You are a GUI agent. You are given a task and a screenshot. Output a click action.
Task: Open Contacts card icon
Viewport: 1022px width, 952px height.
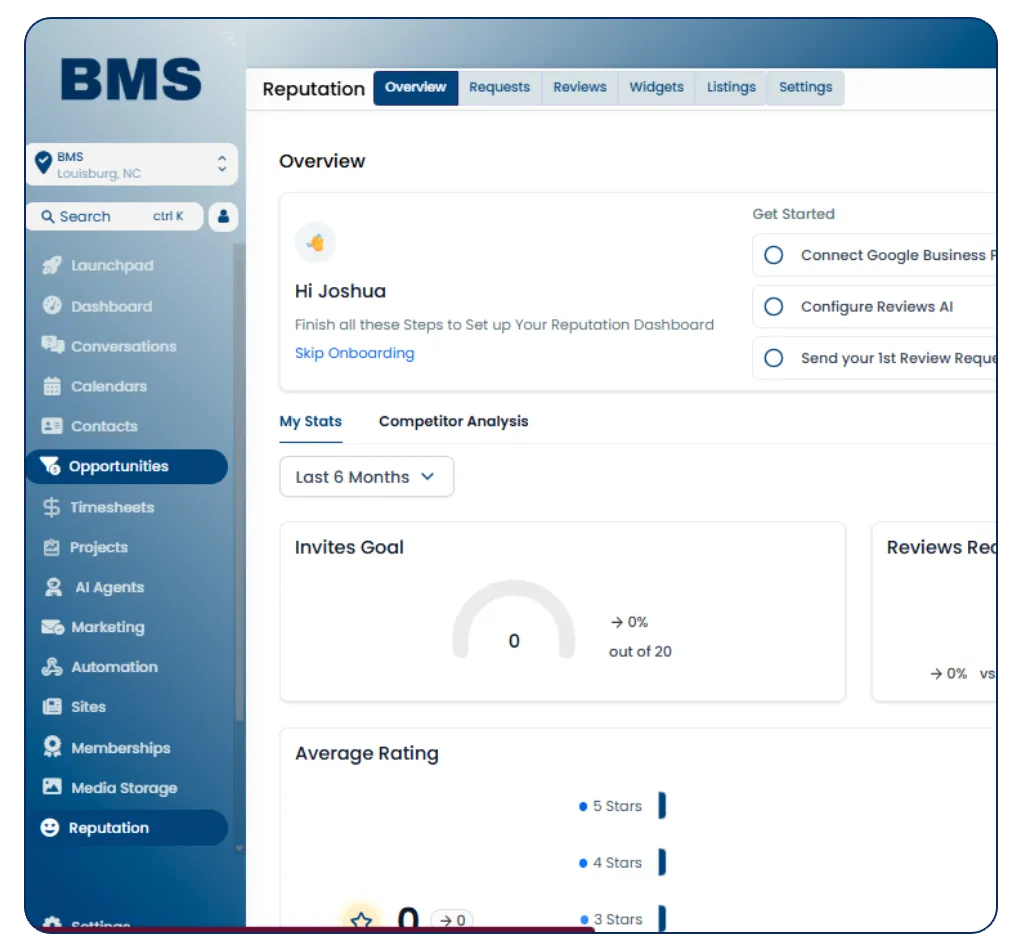(52, 426)
